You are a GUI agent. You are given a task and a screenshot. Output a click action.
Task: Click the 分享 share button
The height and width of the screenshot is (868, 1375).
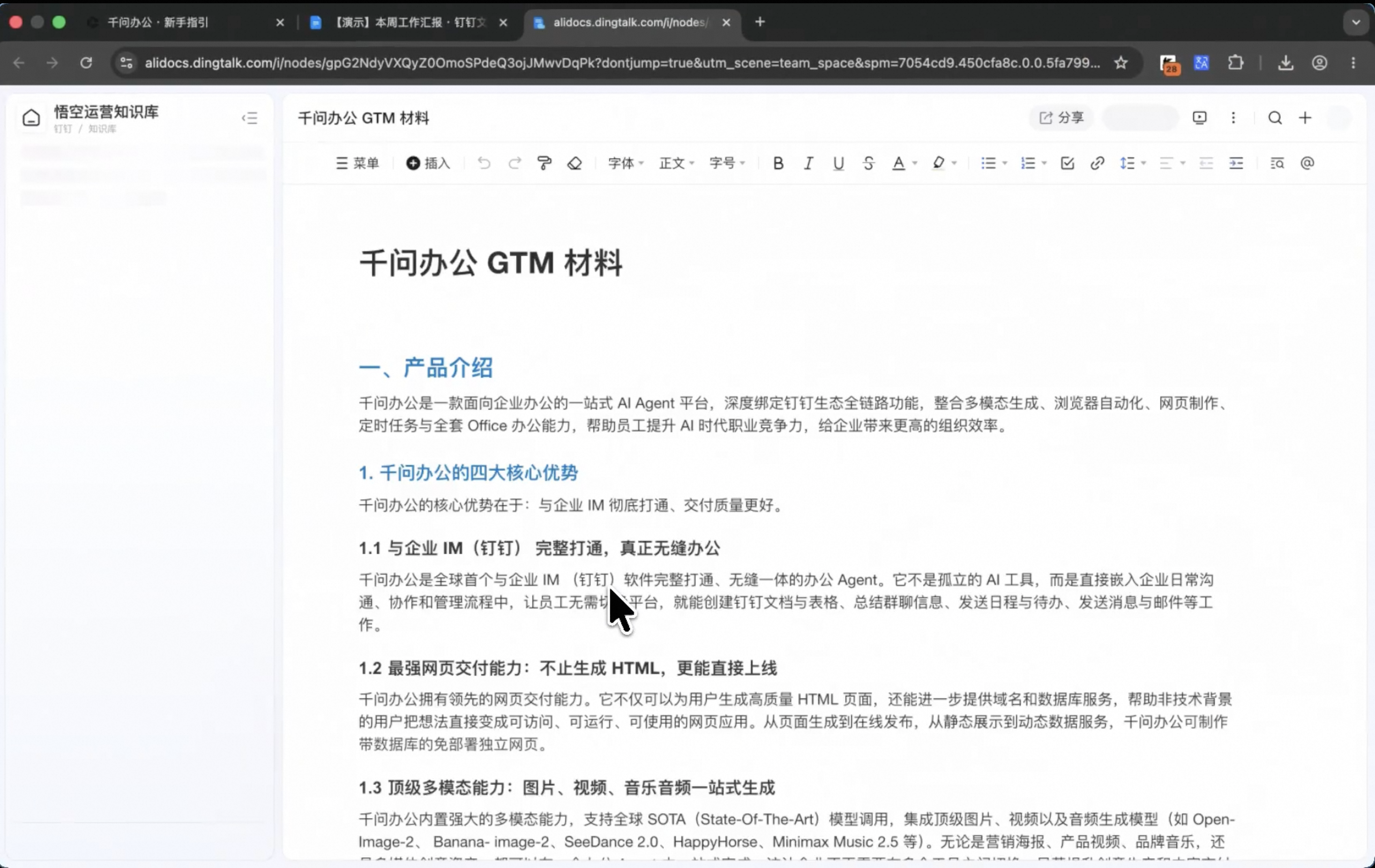tap(1061, 118)
